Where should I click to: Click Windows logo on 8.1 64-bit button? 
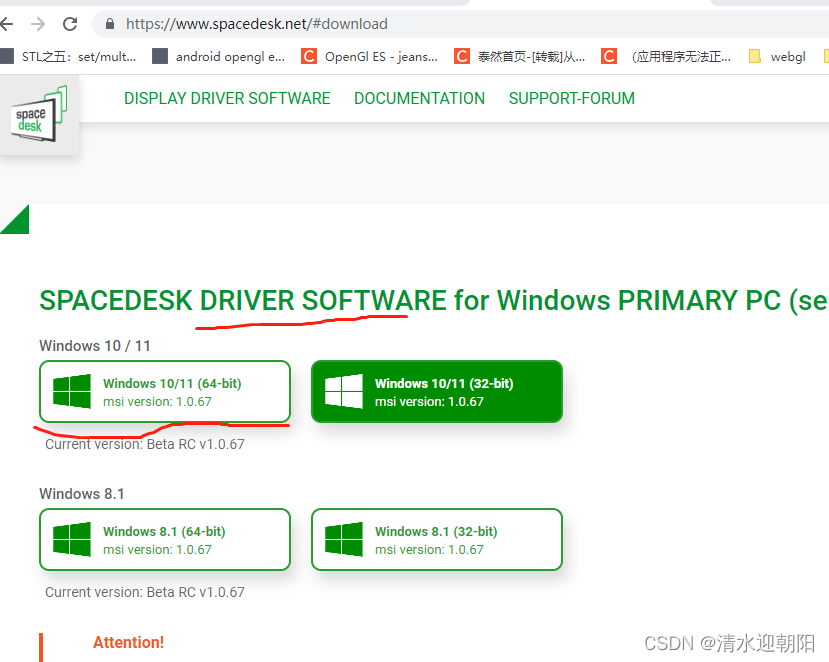(x=72, y=539)
